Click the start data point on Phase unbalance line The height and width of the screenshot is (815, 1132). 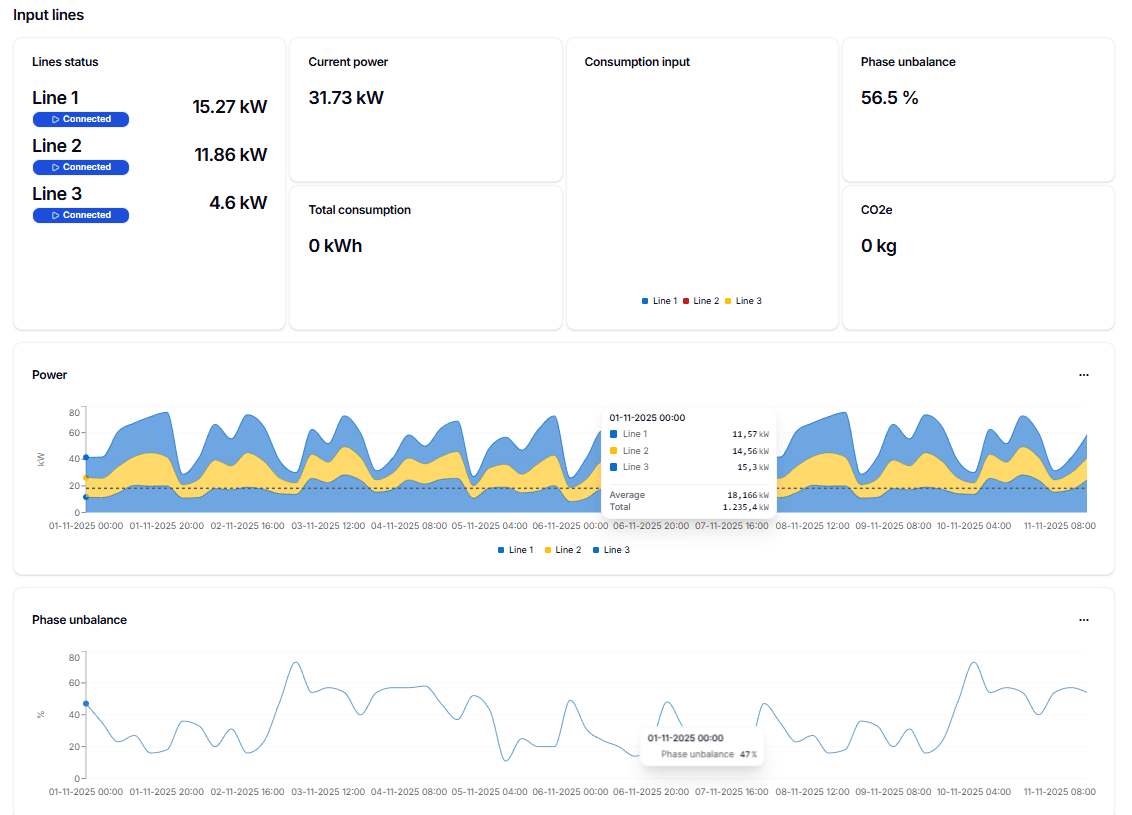(86, 704)
